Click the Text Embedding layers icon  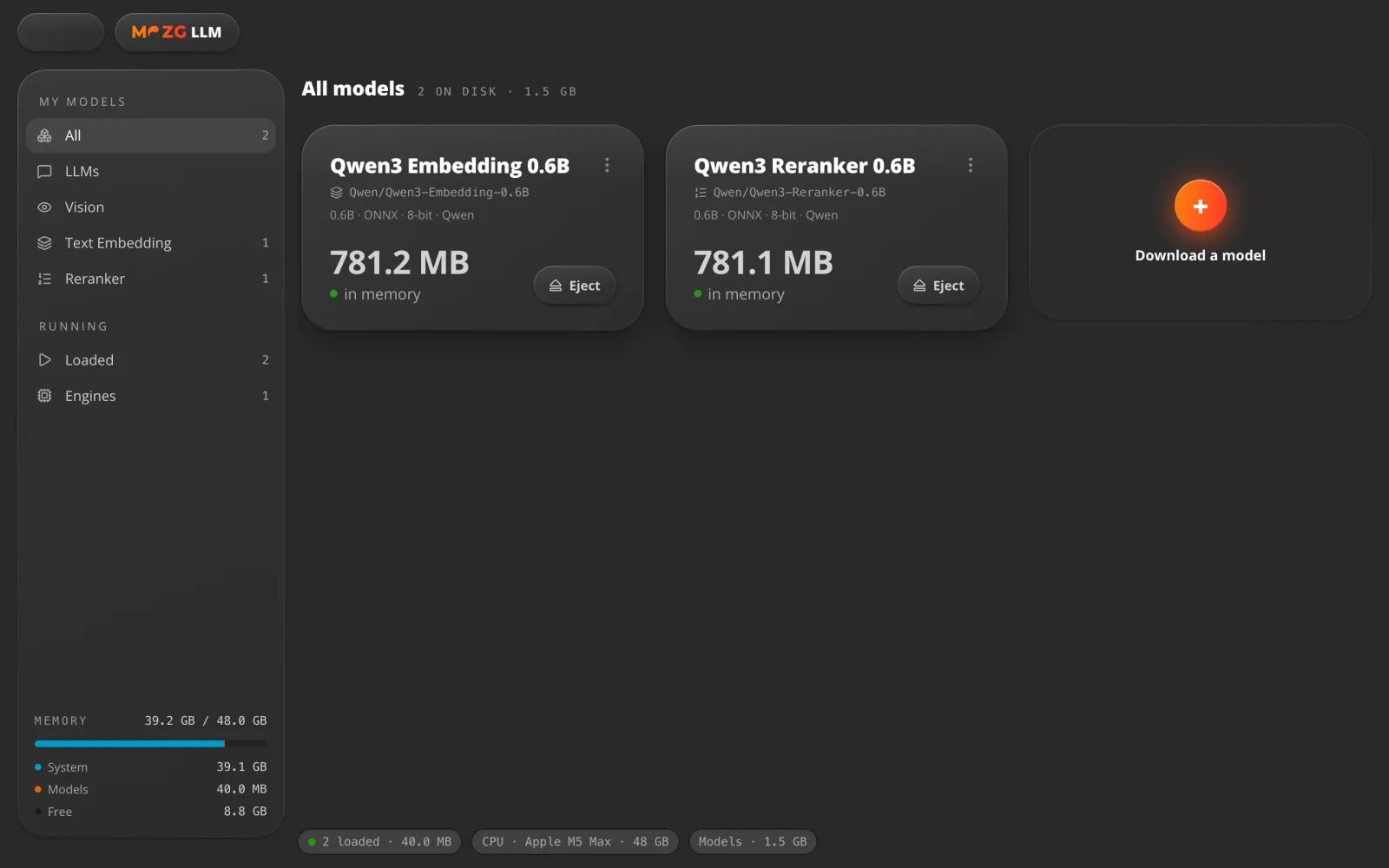[44, 243]
